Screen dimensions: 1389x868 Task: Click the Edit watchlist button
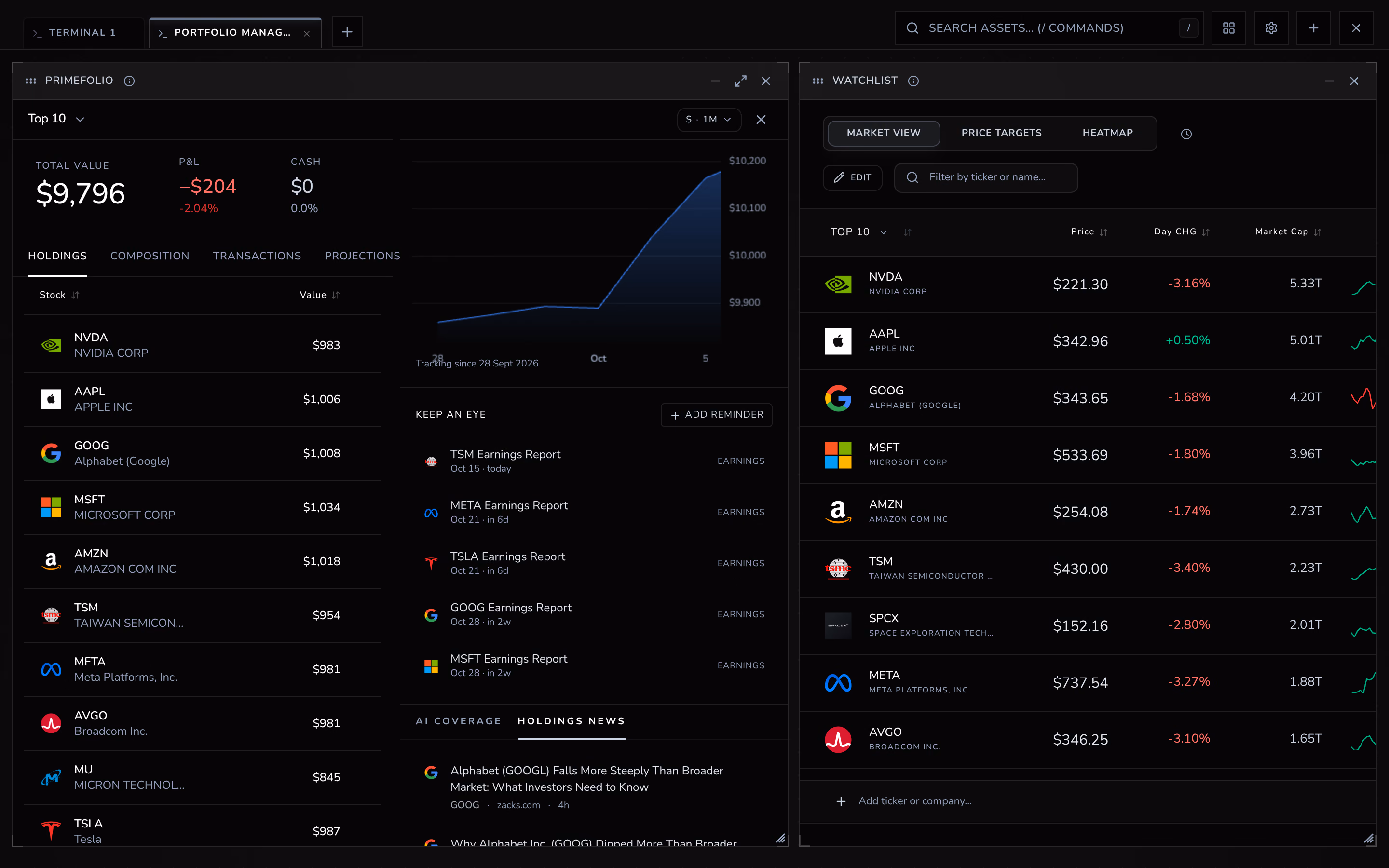click(x=852, y=177)
